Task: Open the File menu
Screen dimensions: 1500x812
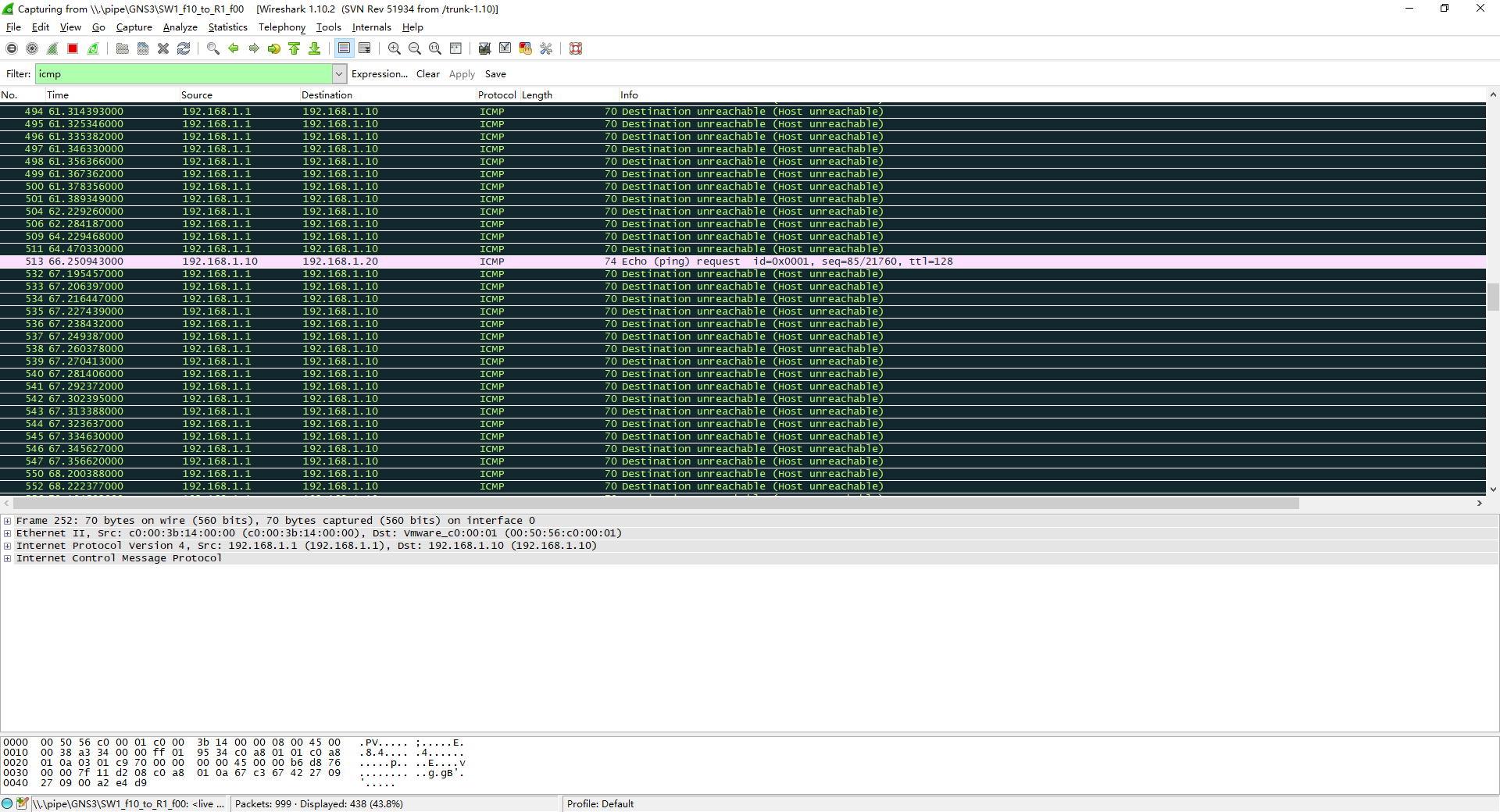Action: pyautogui.click(x=13, y=27)
